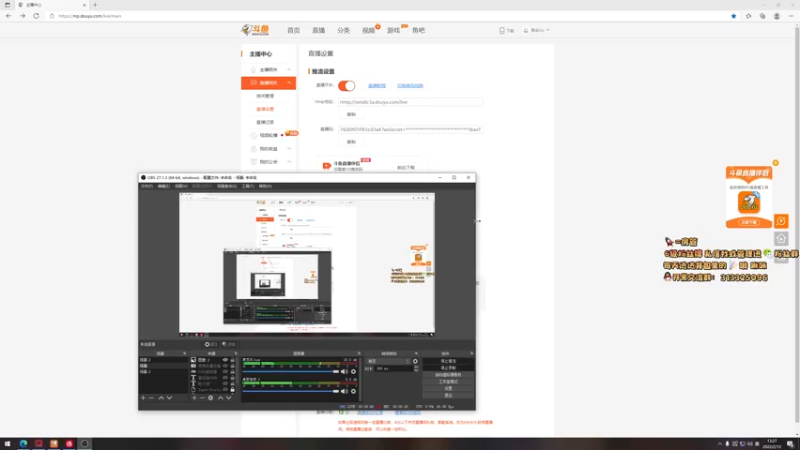Adjust the 桌面音频 volume slider

pyautogui.click(x=291, y=391)
